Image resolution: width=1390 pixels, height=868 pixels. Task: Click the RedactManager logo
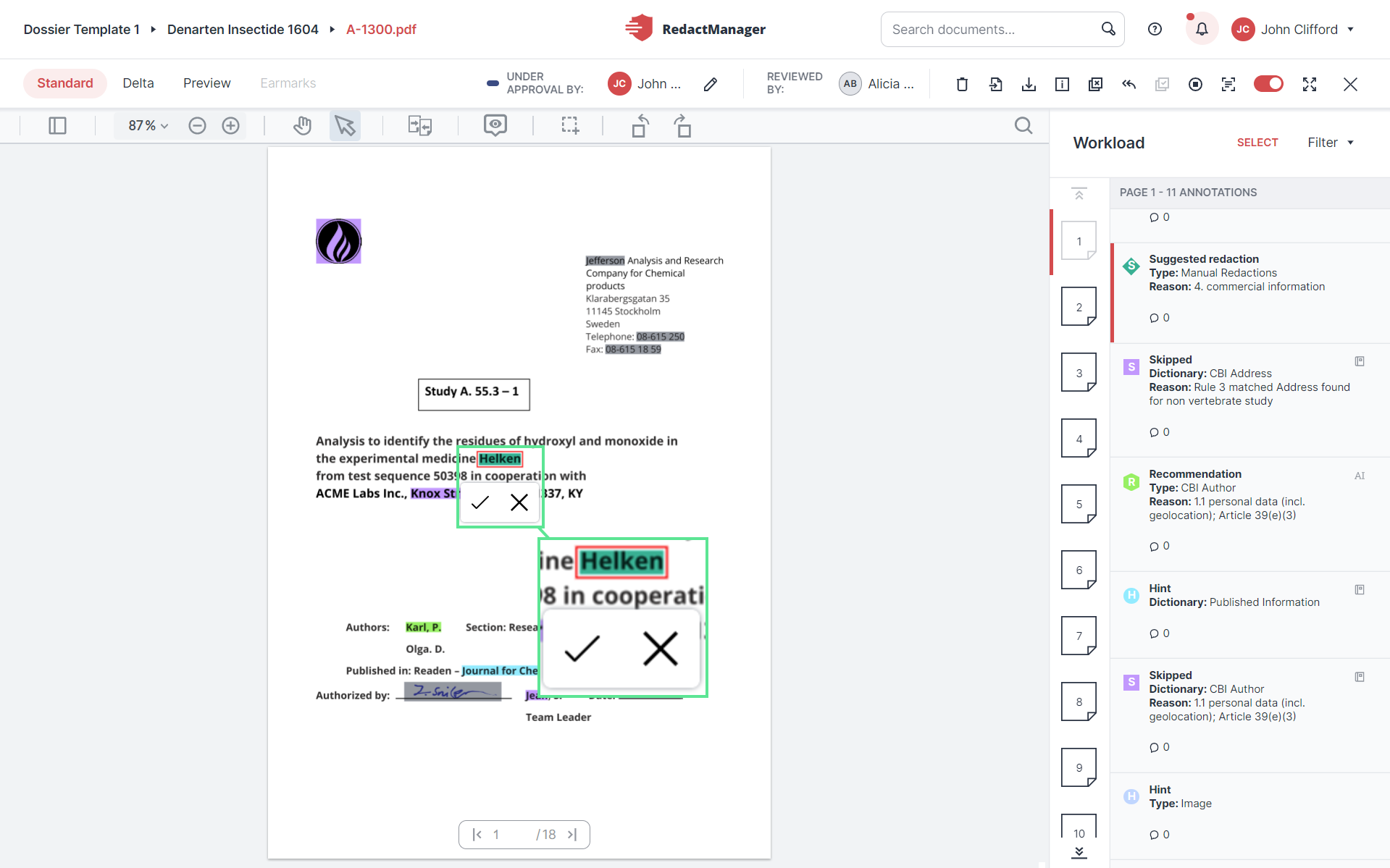pyautogui.click(x=695, y=29)
